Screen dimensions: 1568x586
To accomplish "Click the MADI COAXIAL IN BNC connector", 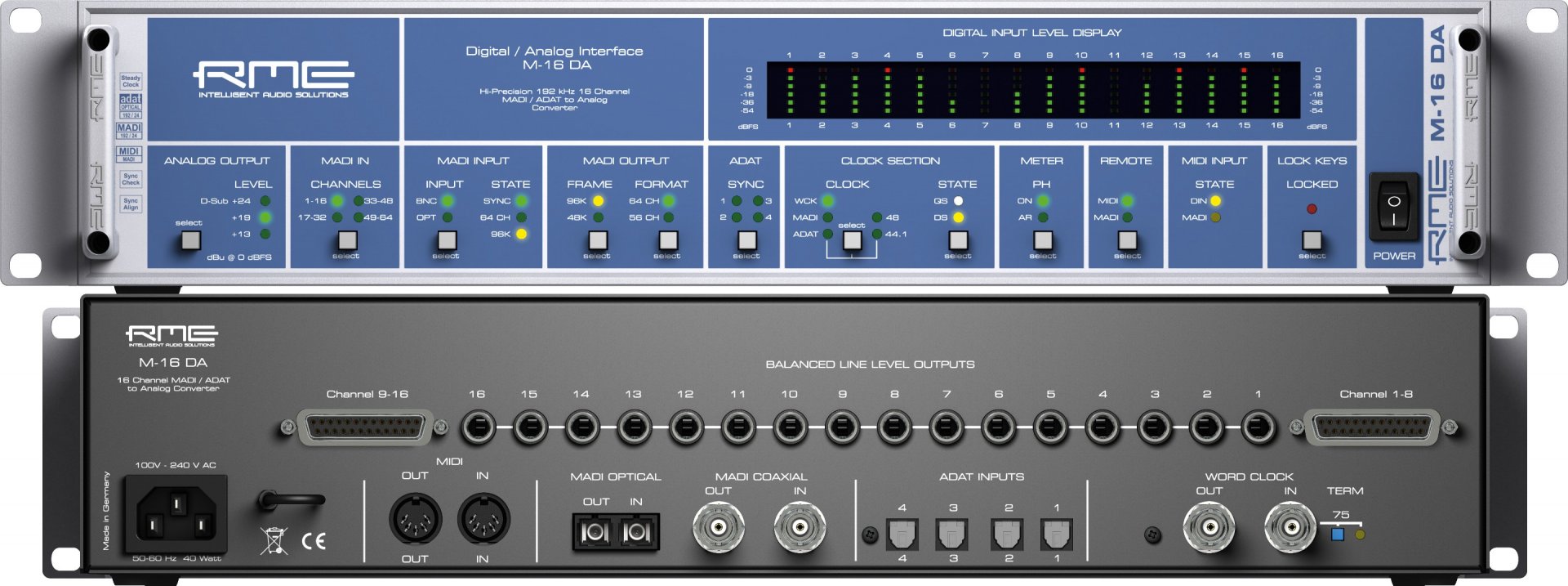I will pos(799,527).
